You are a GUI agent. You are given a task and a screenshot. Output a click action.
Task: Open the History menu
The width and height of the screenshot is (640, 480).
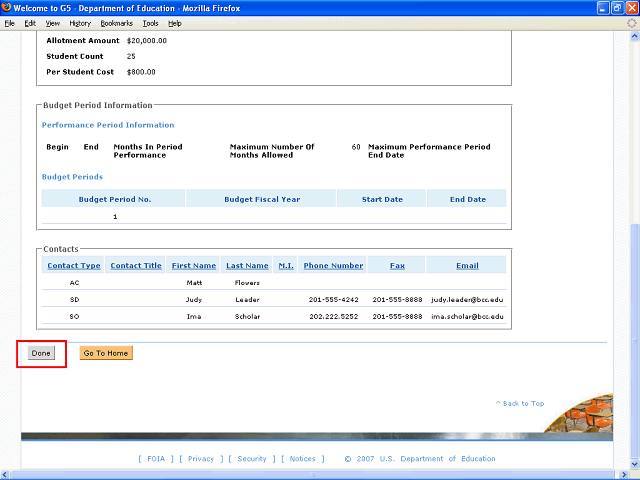[x=80, y=23]
